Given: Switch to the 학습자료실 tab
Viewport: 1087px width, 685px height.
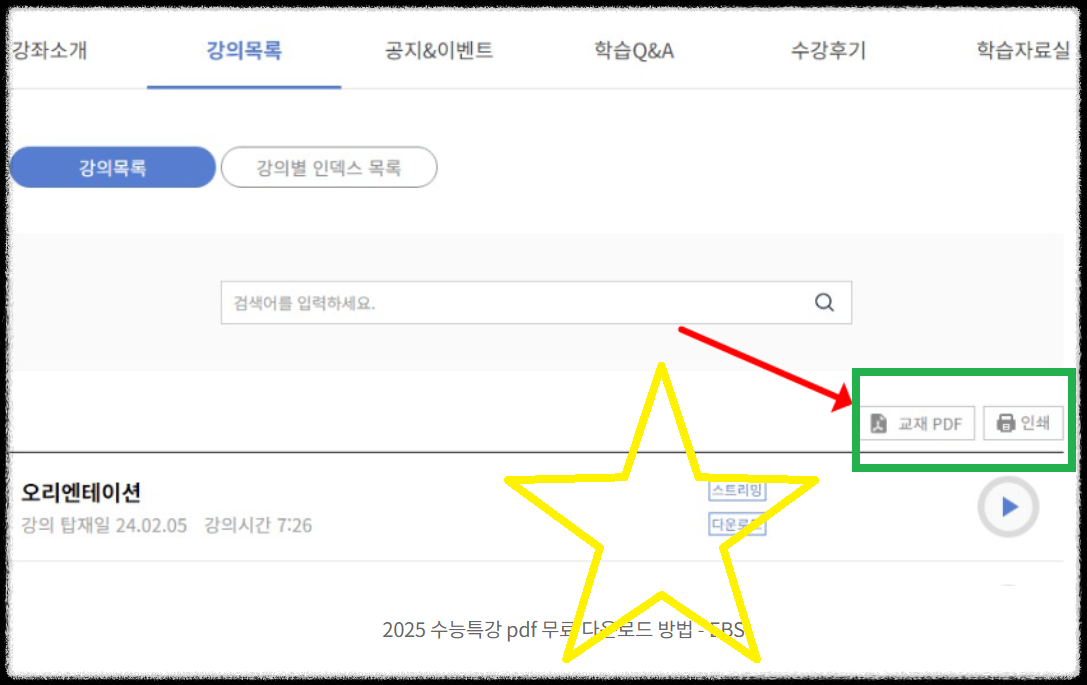Looking at the screenshot, I should (x=1023, y=50).
